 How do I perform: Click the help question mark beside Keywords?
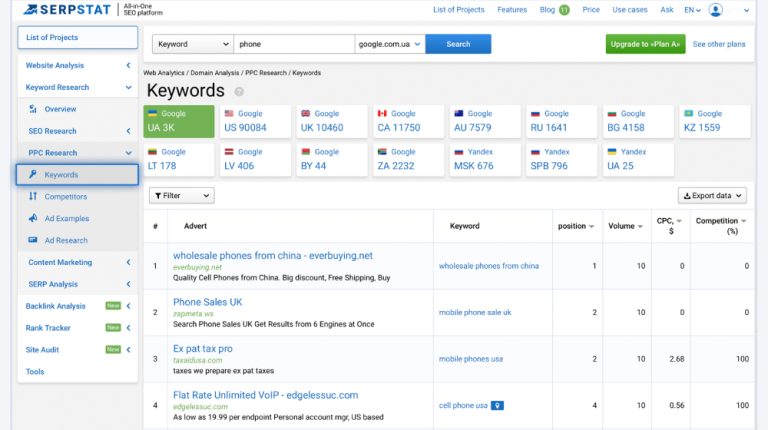point(239,91)
